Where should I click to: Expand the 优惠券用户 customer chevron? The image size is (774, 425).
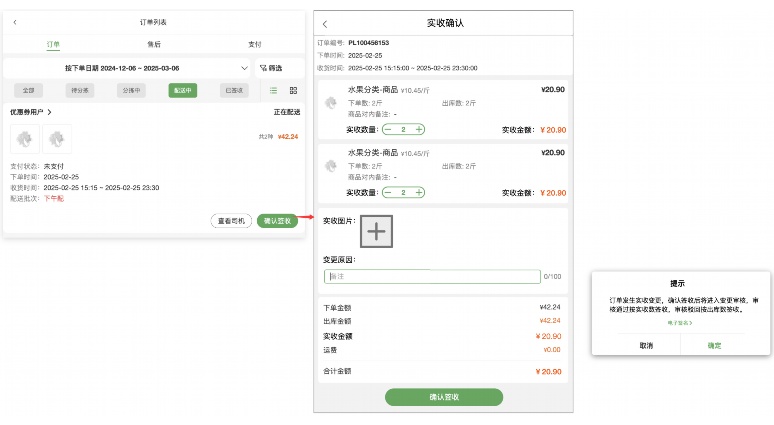pos(49,112)
